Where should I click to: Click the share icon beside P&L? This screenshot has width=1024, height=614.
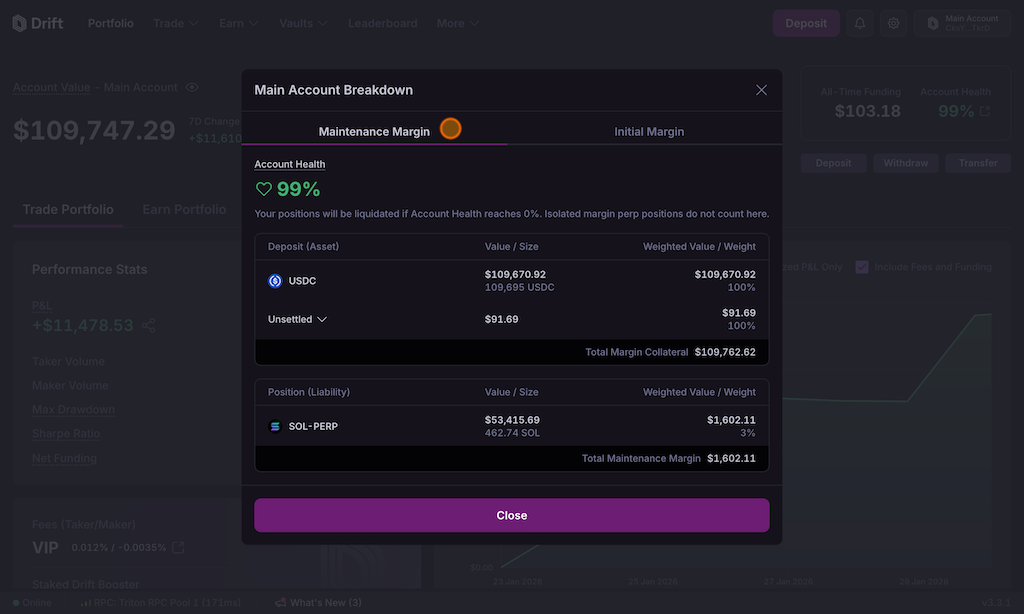tap(149, 325)
